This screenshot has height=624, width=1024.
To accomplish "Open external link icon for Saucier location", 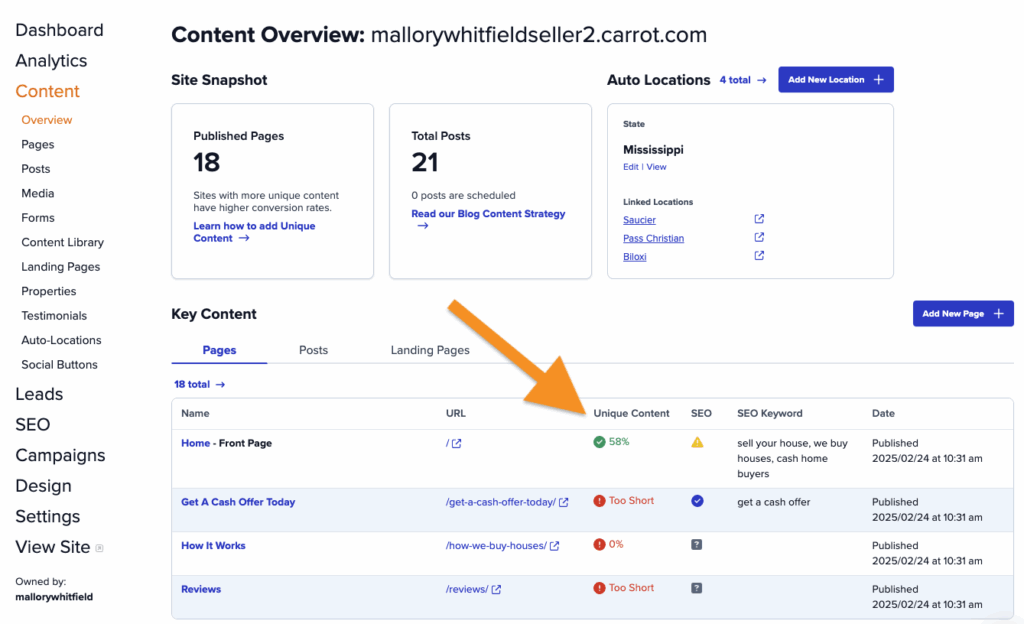I will click(759, 219).
